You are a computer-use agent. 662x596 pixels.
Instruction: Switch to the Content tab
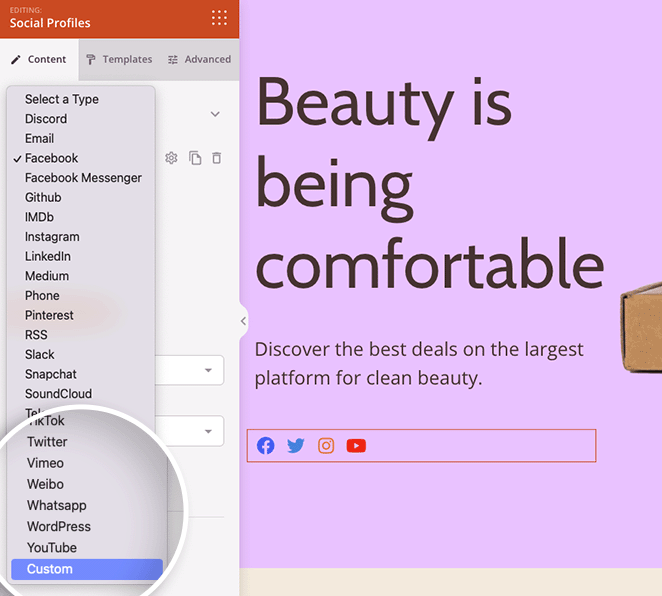point(39,60)
